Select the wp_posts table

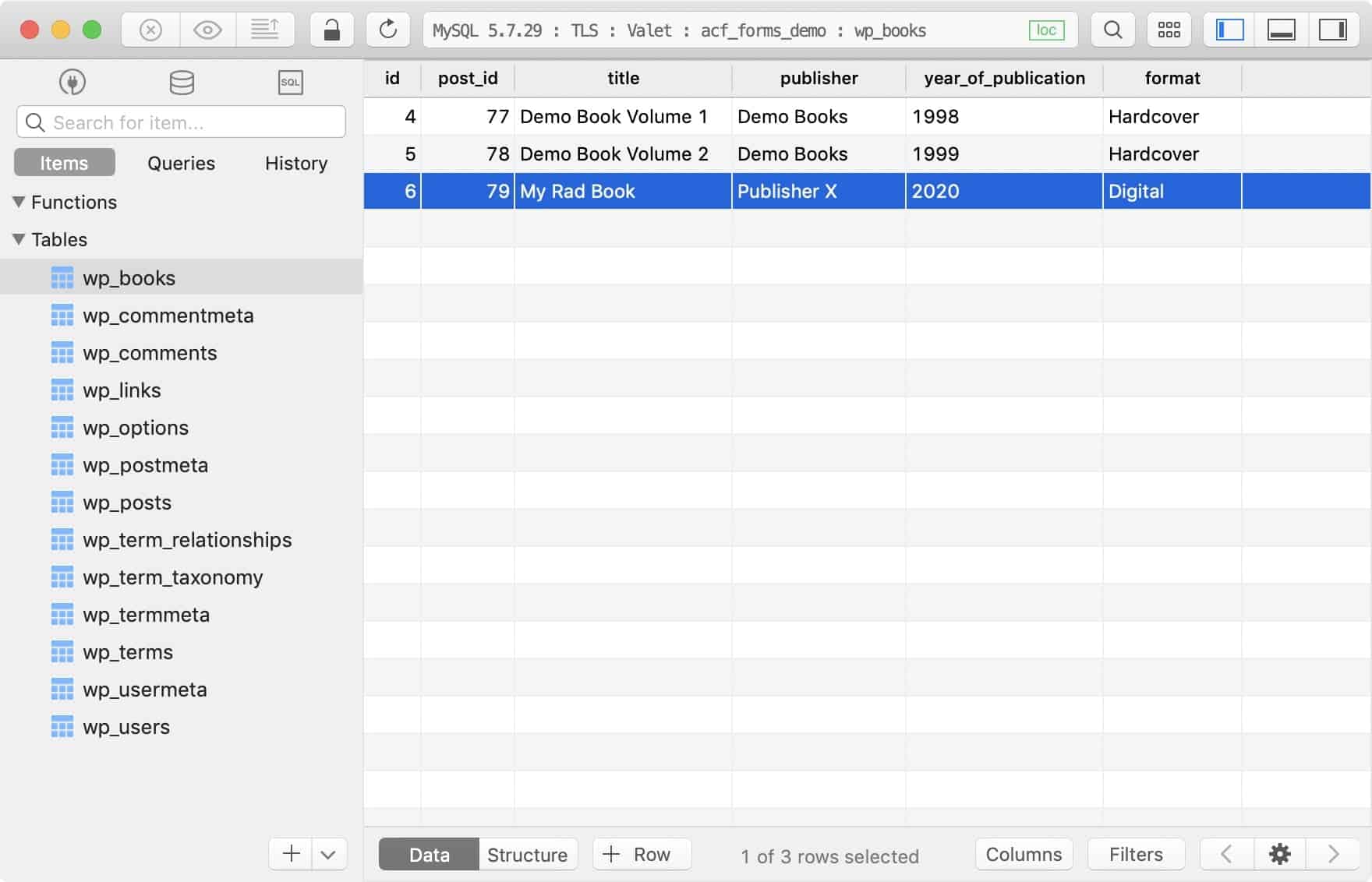tap(127, 503)
